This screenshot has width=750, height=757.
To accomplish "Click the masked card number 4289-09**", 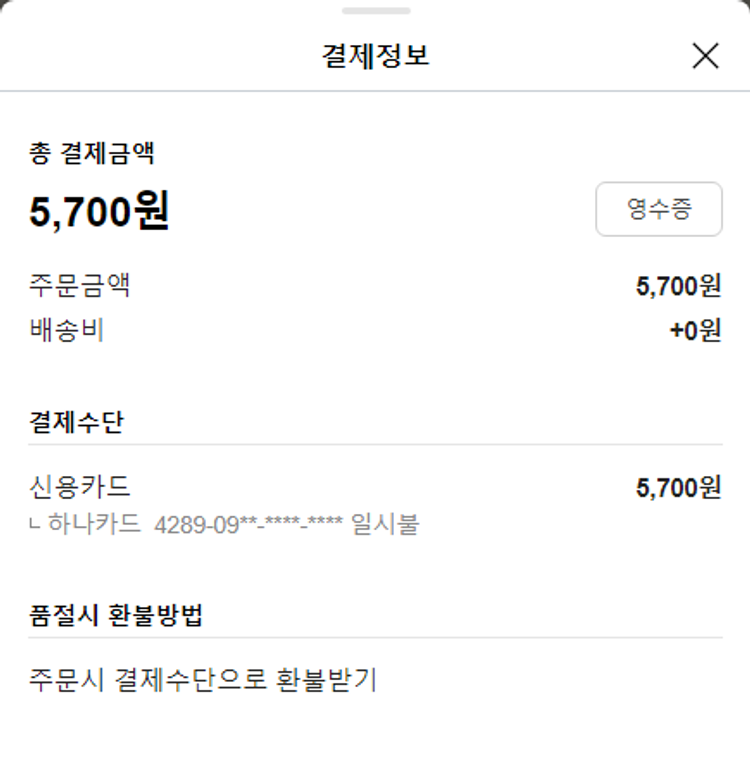I will [249, 524].
